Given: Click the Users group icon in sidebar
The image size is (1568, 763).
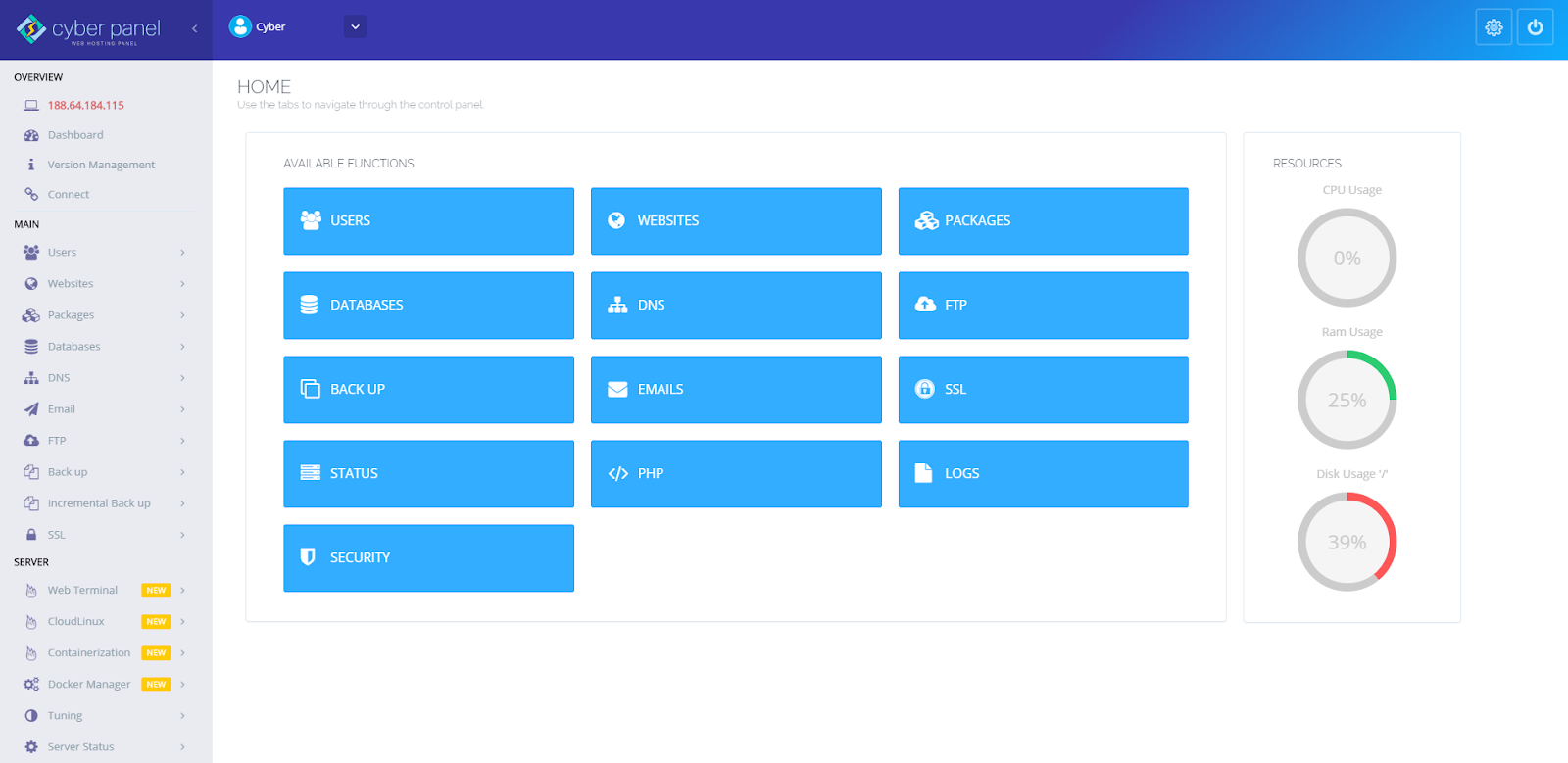Looking at the screenshot, I should coord(31,253).
